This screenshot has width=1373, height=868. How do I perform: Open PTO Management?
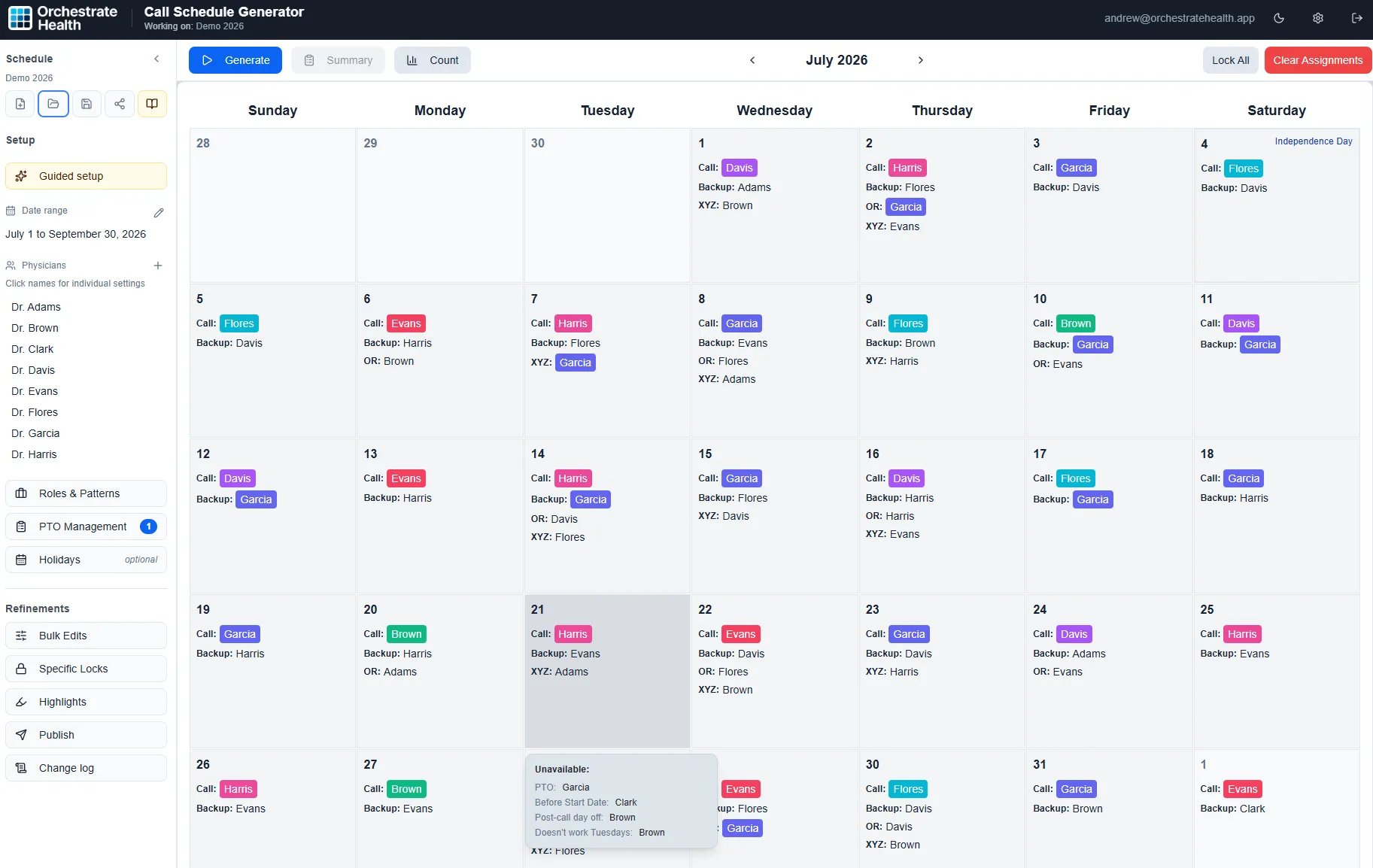pos(87,527)
